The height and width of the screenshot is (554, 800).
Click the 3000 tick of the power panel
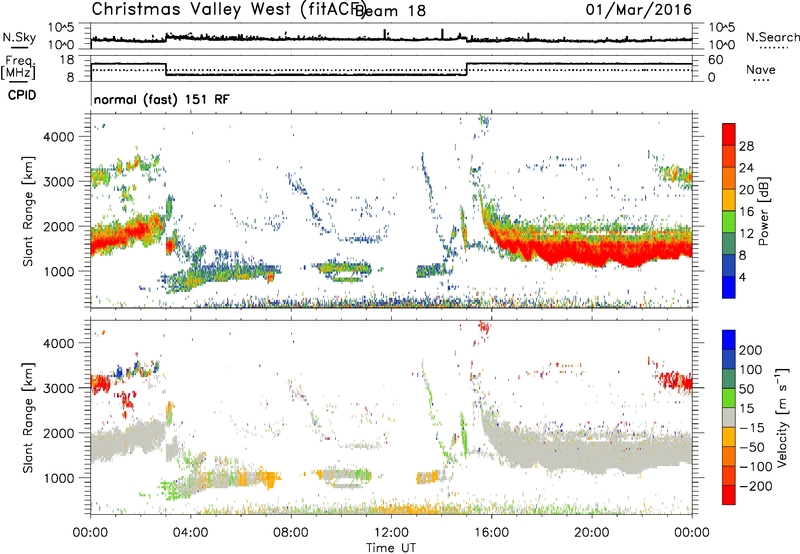pos(58,182)
